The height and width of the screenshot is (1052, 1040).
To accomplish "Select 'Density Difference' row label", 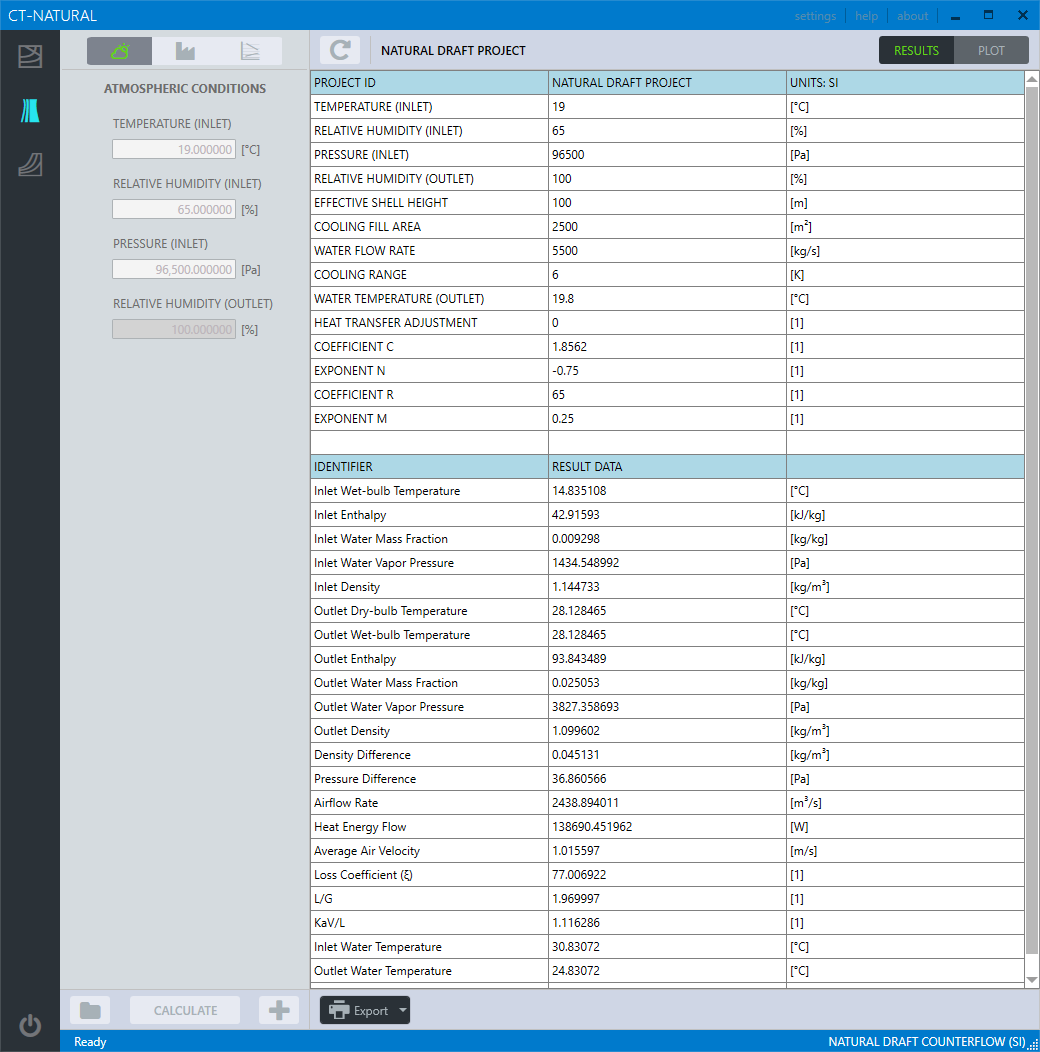I will (x=362, y=755).
